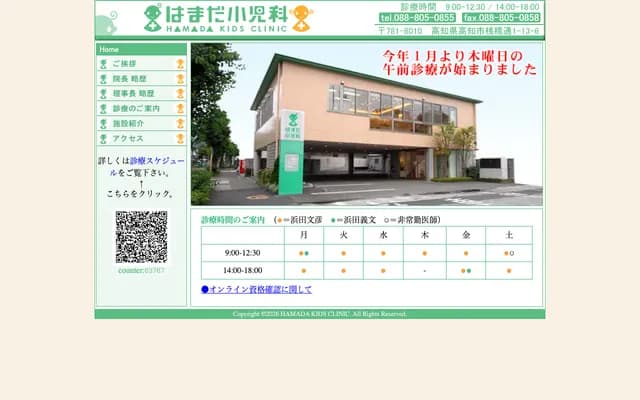
Task: Click the 土 column header in schedule table
Action: pyautogui.click(x=509, y=235)
